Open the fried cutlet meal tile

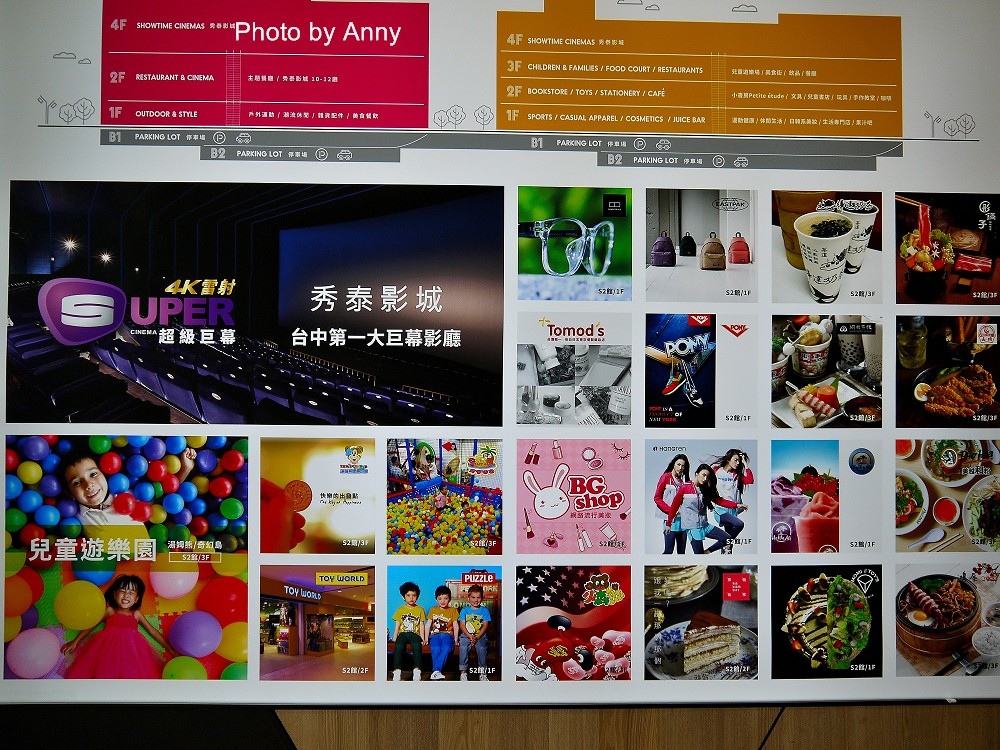[x=947, y=372]
